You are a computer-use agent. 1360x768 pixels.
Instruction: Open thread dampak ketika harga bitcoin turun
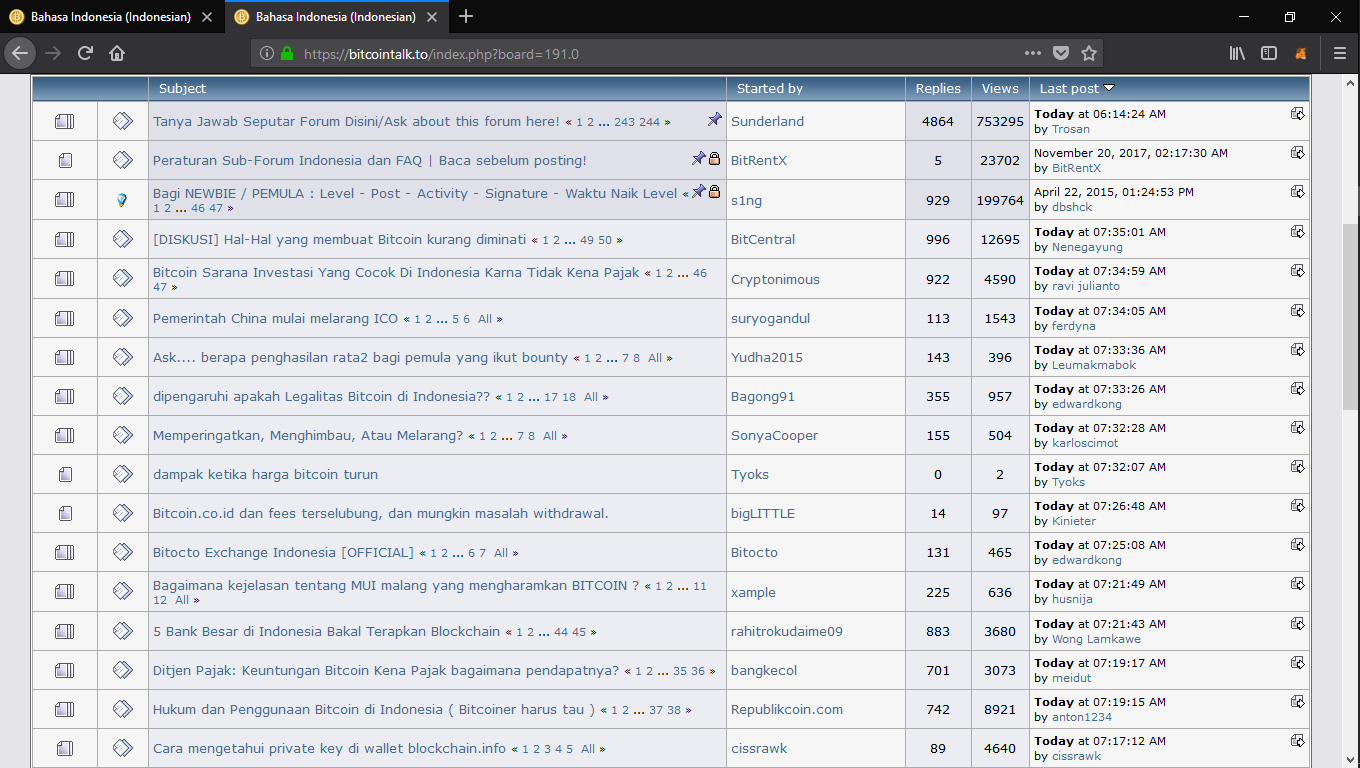pos(265,474)
